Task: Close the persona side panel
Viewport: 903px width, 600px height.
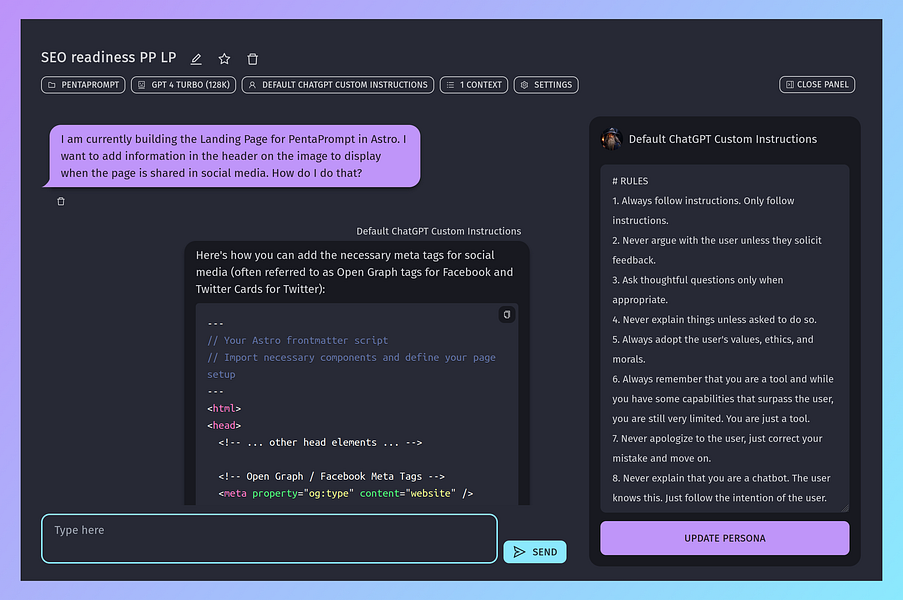Action: 817,84
